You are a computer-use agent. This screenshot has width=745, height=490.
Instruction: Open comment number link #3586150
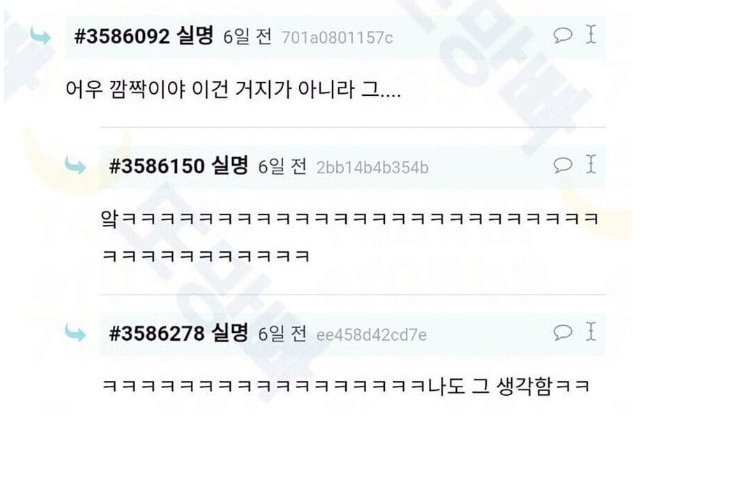coord(157,166)
